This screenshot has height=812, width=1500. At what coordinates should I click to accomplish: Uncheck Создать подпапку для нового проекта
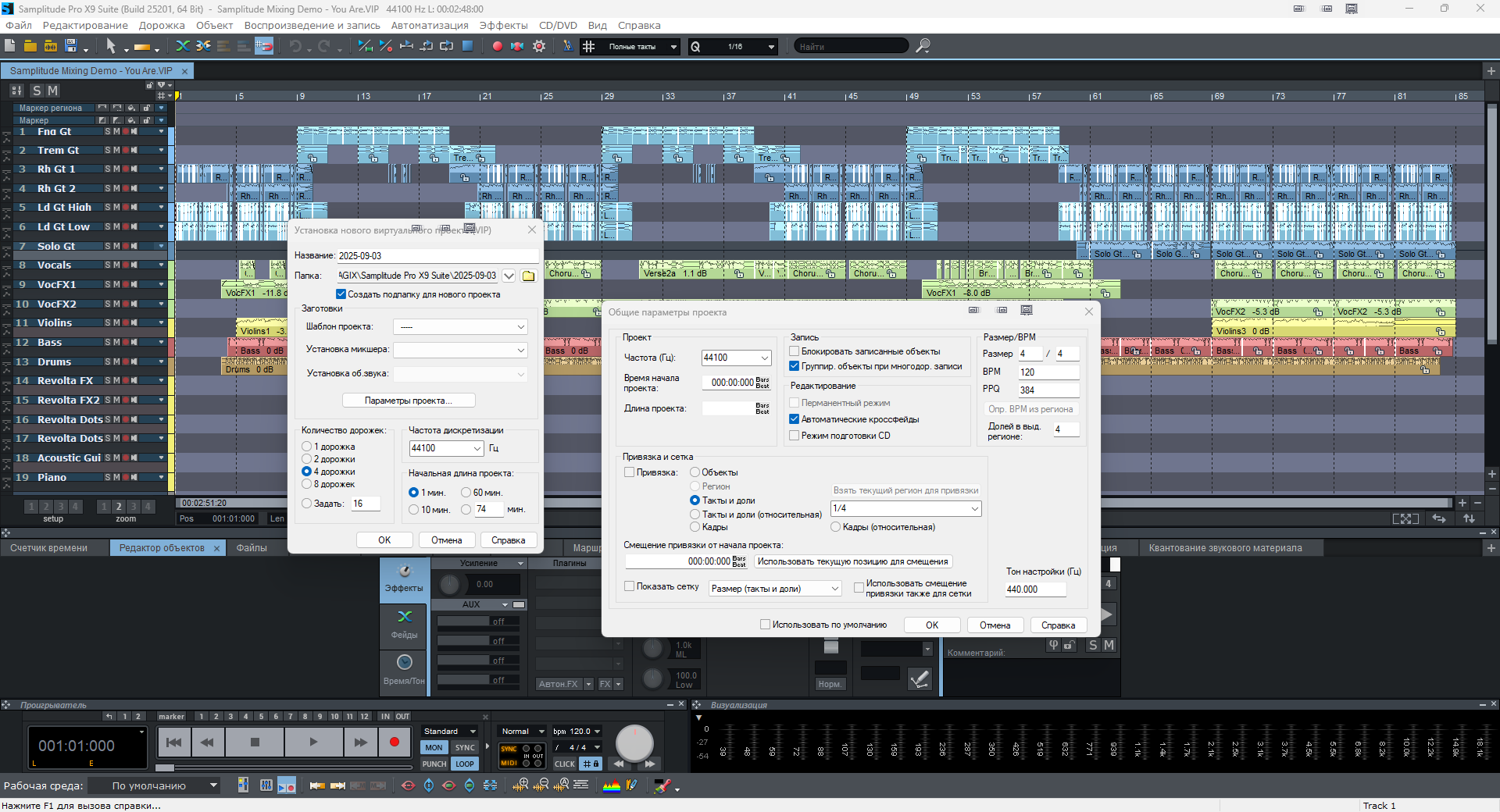[x=341, y=294]
